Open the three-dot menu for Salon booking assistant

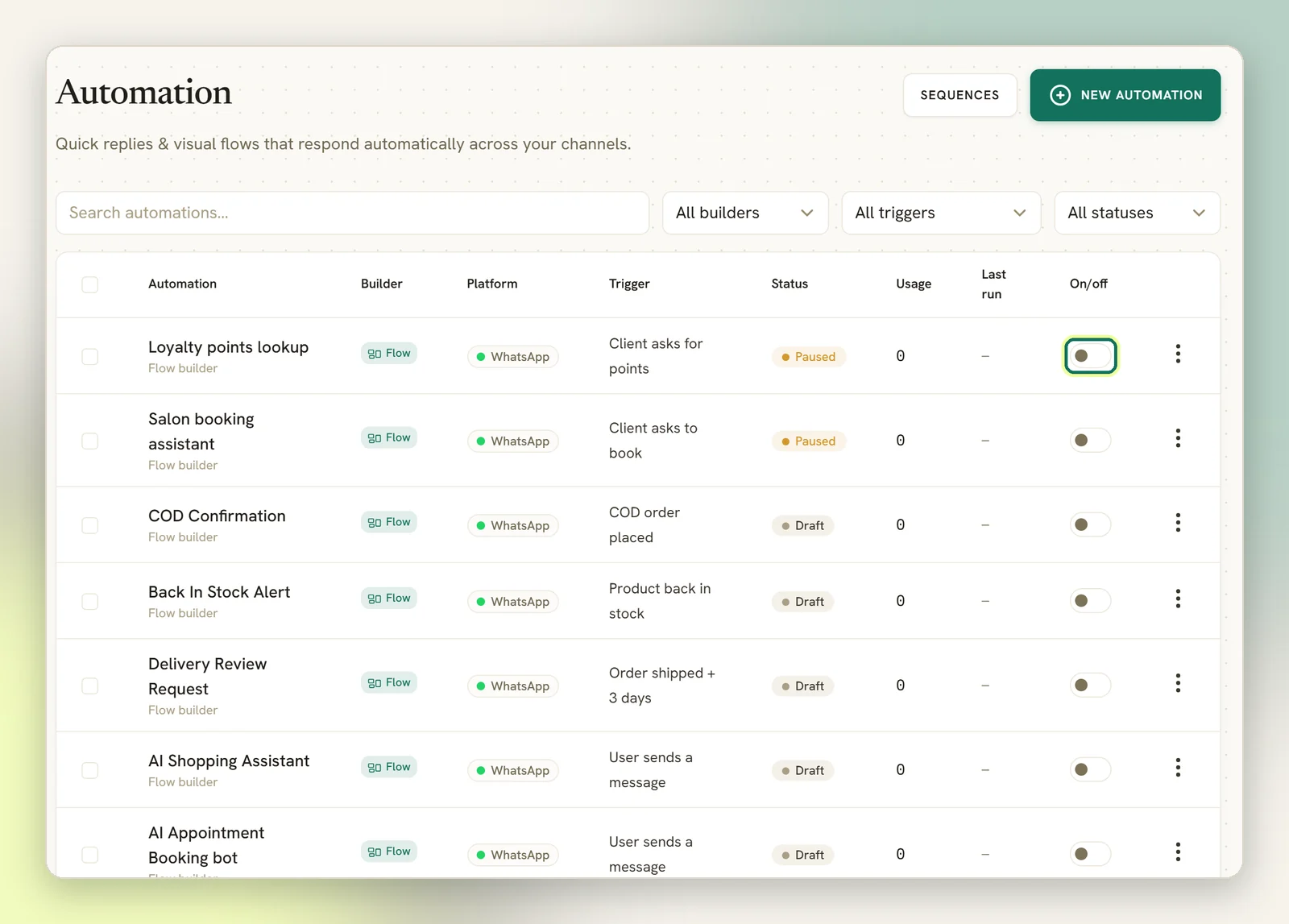click(x=1178, y=438)
